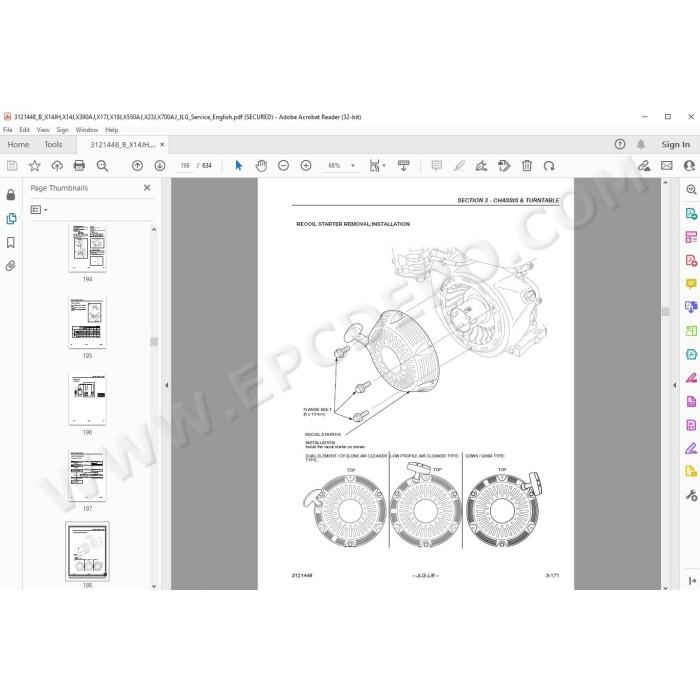Open More Tools wrench icon

[x=691, y=495]
